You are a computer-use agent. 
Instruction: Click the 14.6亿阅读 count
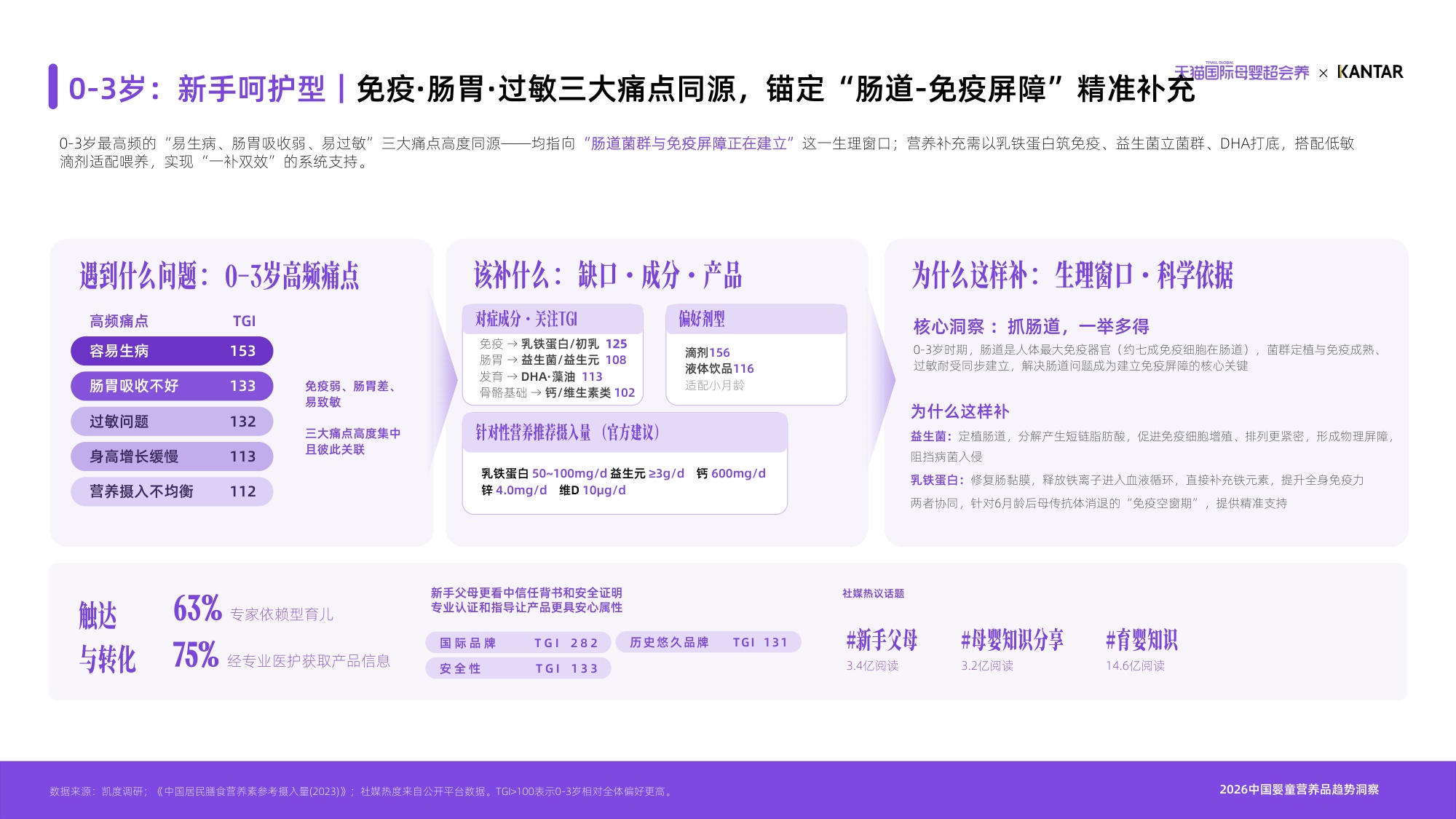pos(1135,665)
